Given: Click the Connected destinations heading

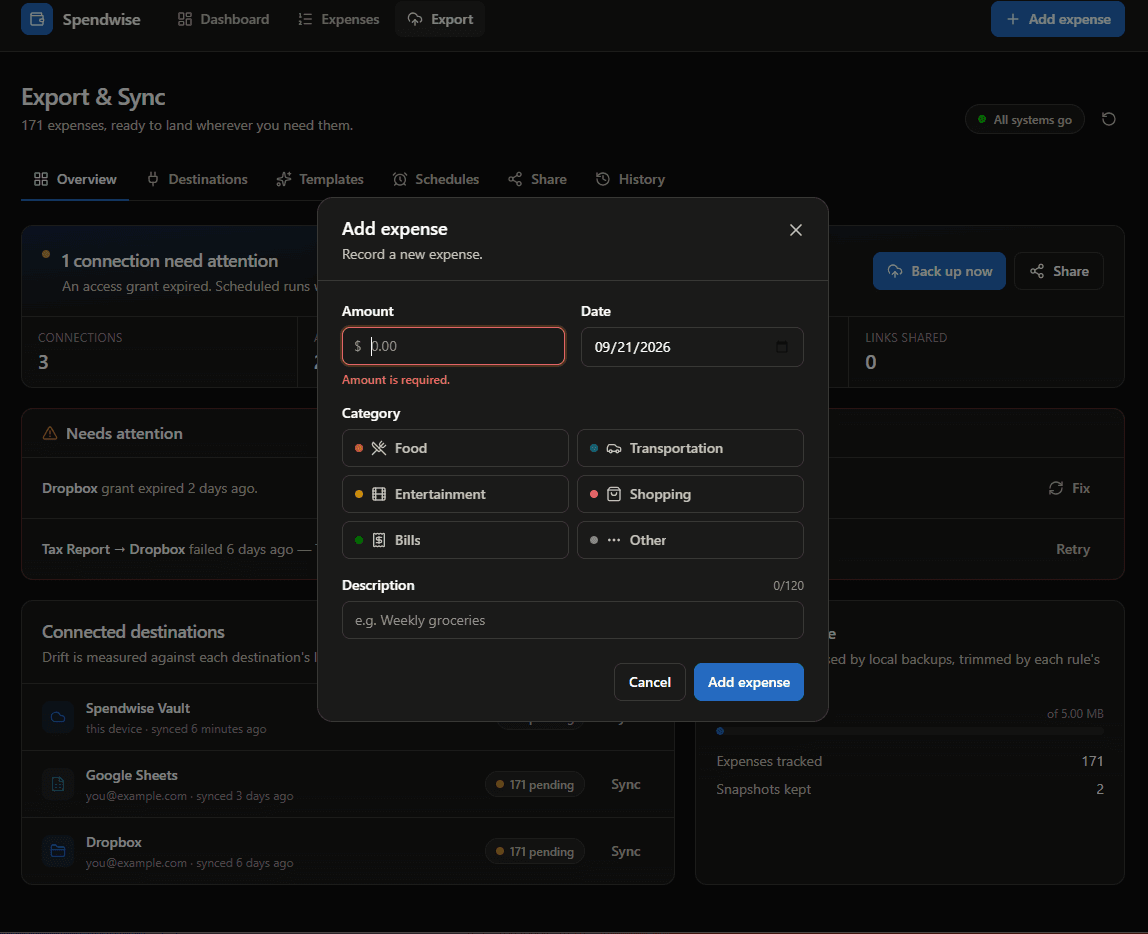Looking at the screenshot, I should point(133,632).
